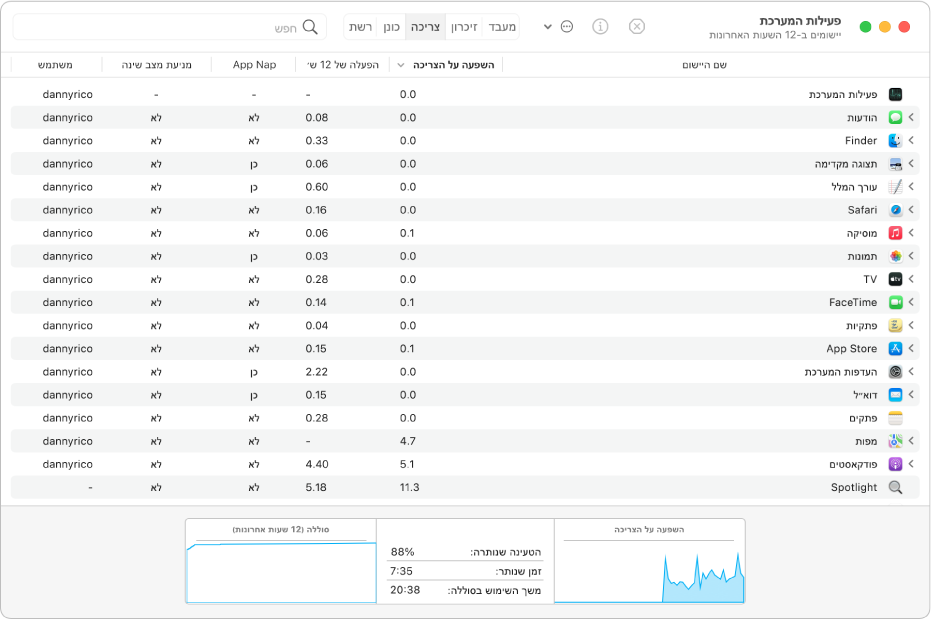Image resolution: width=931 pixels, height=620 pixels.
Task: Select the צריכה (Energy) tab
Action: tap(425, 27)
